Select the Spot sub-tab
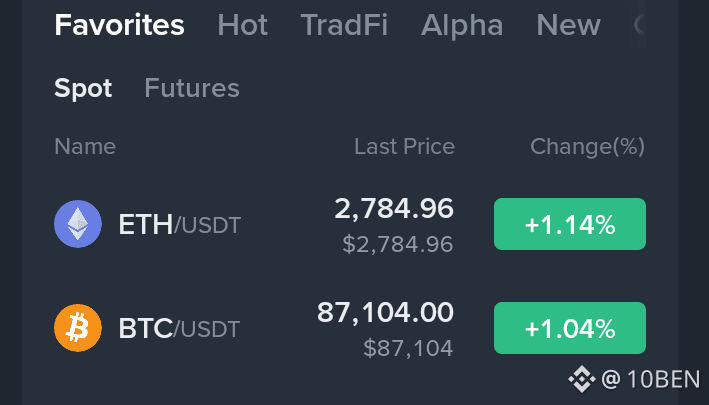Screen dimensions: 709x405 (x=83, y=89)
